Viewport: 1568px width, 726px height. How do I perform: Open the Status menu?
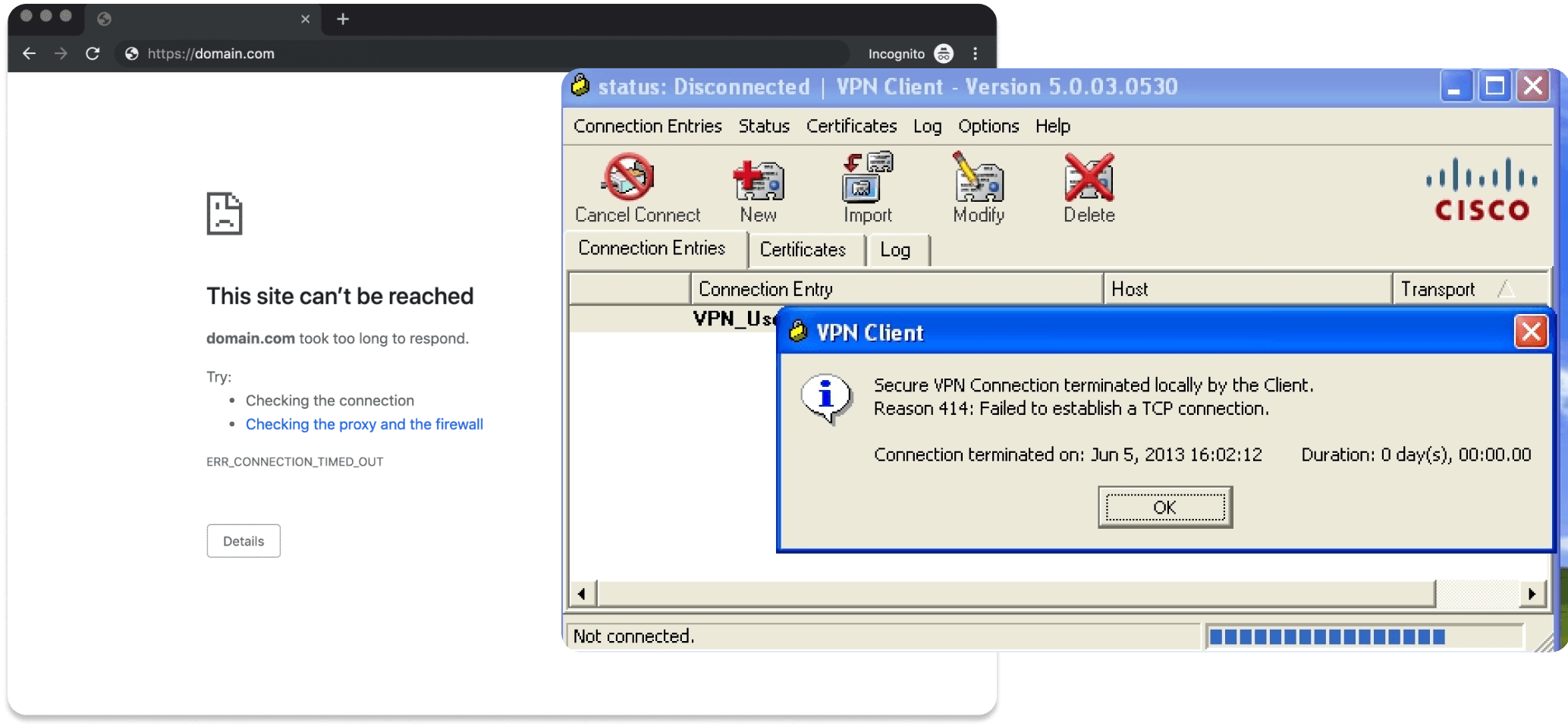pyautogui.click(x=764, y=126)
